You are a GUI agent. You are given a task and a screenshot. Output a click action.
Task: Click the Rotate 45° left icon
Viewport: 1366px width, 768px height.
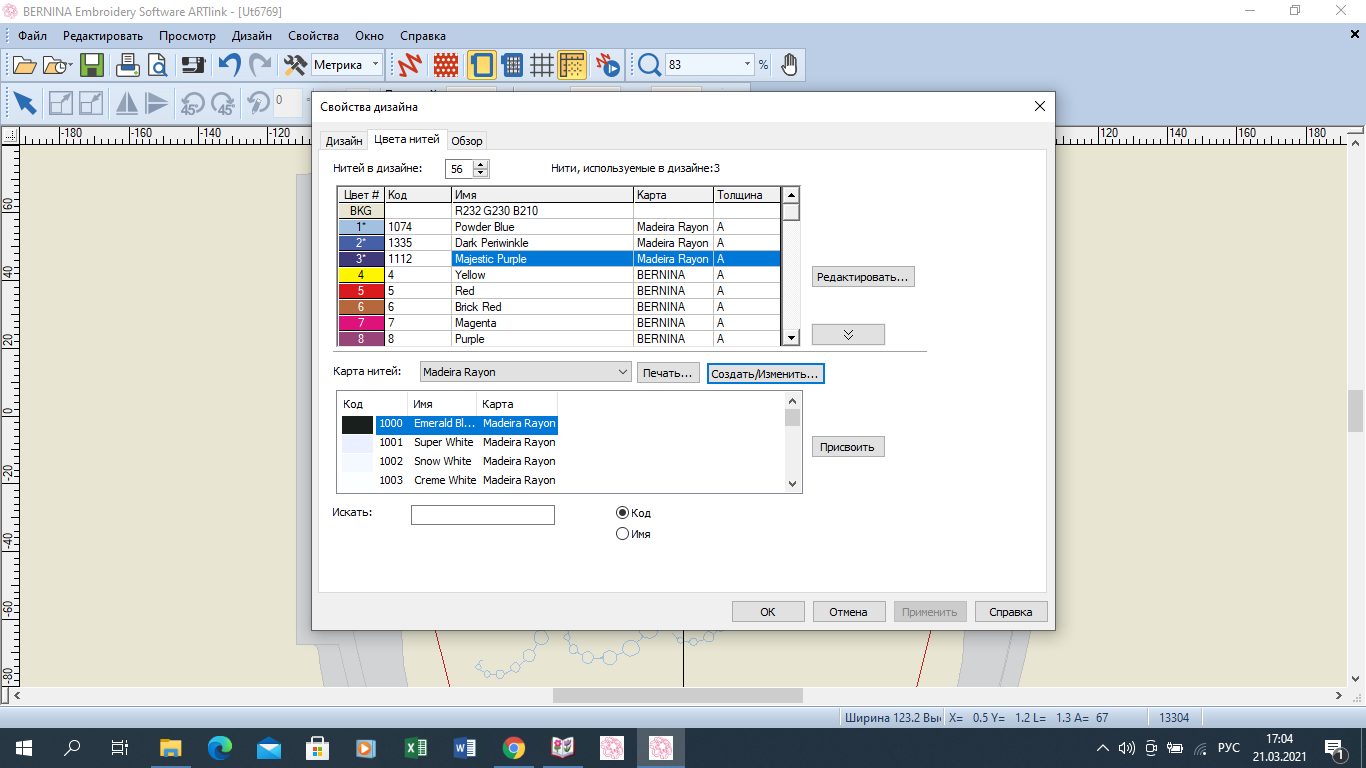click(192, 103)
